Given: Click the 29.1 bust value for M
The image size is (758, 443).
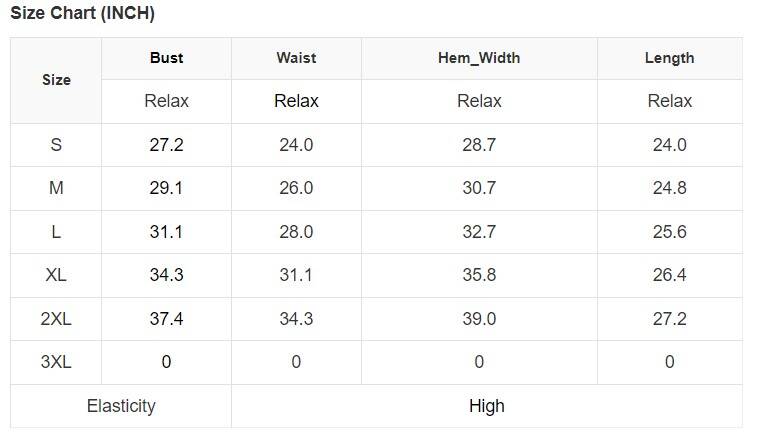Looking at the screenshot, I should (x=166, y=188).
